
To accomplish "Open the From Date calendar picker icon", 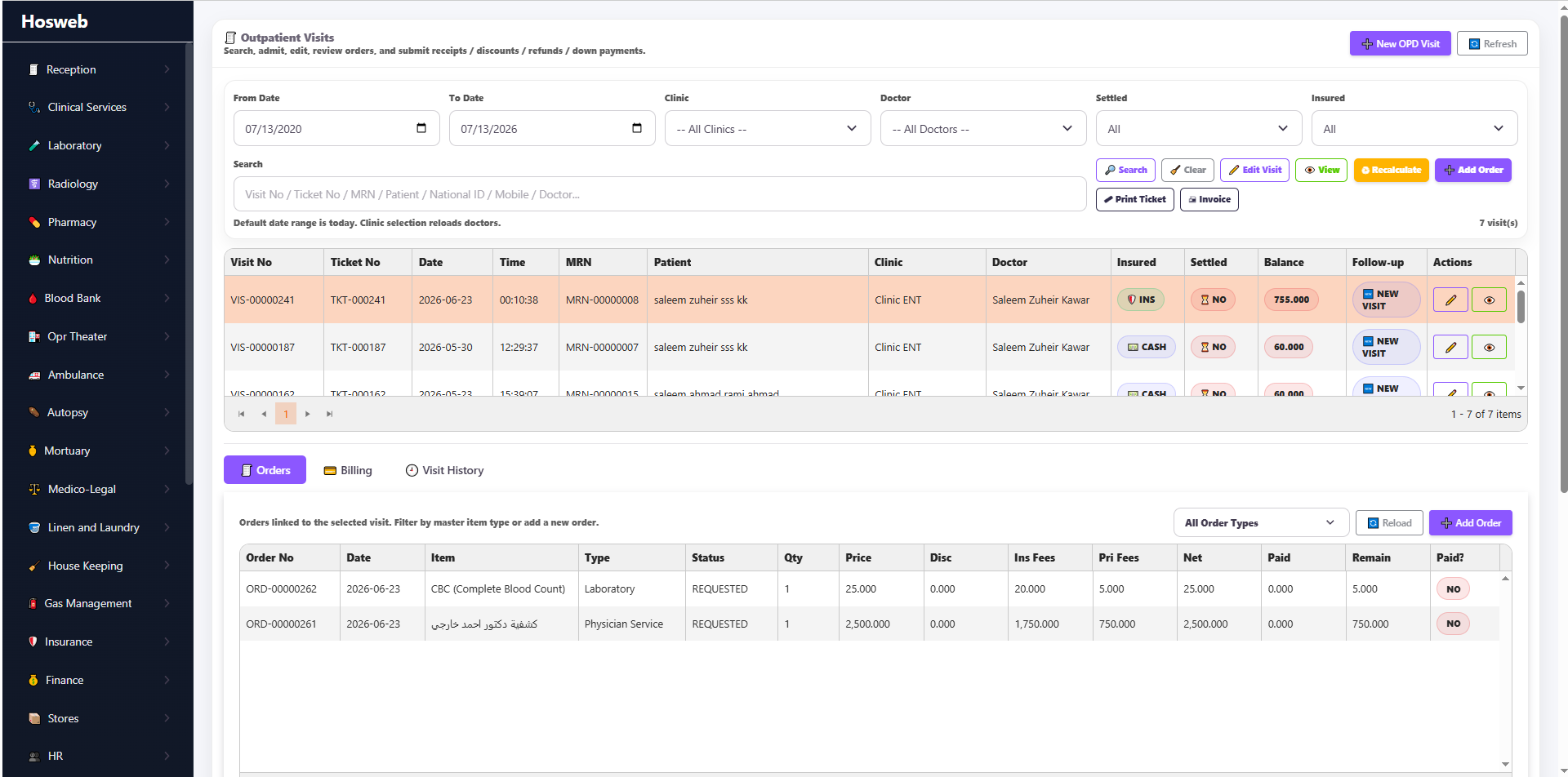I will point(421,128).
